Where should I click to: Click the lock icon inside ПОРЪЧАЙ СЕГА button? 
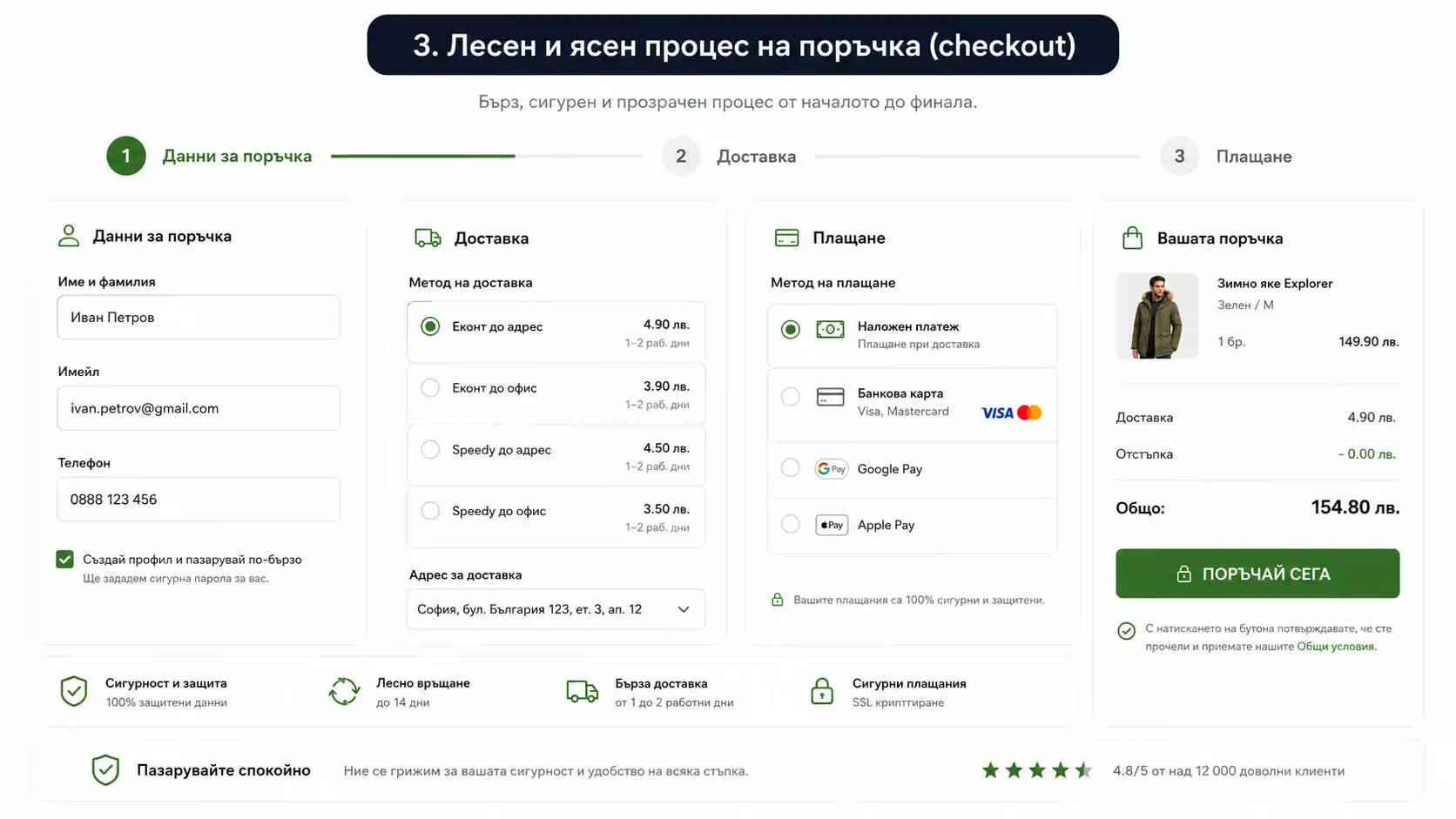pyautogui.click(x=1183, y=574)
